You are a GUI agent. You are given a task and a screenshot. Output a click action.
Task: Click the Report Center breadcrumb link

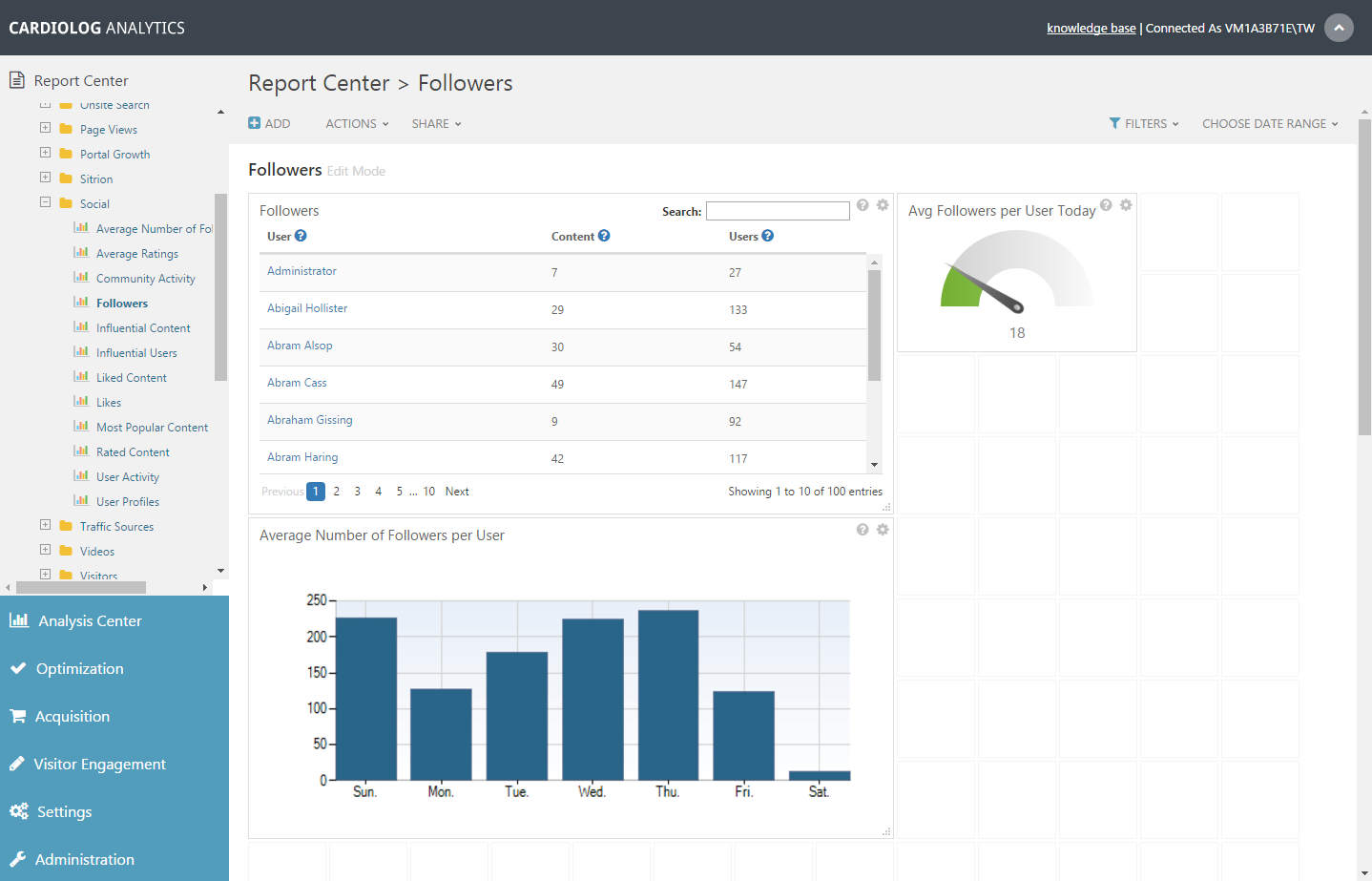[319, 83]
